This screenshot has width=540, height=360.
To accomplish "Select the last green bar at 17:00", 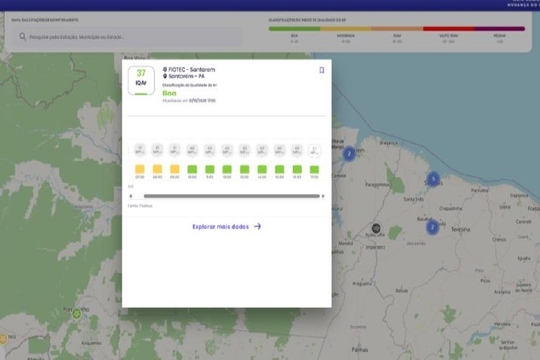I will [314, 169].
